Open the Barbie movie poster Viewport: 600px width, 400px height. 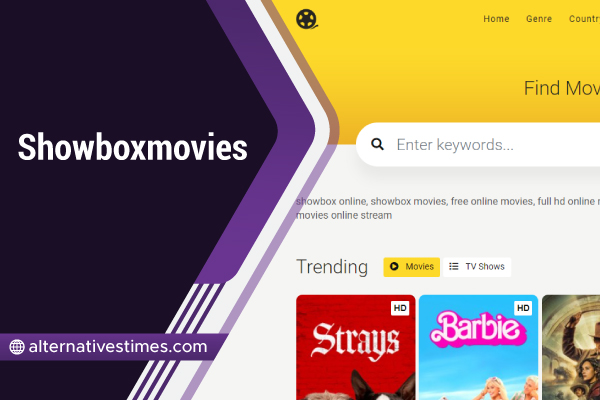click(x=478, y=347)
